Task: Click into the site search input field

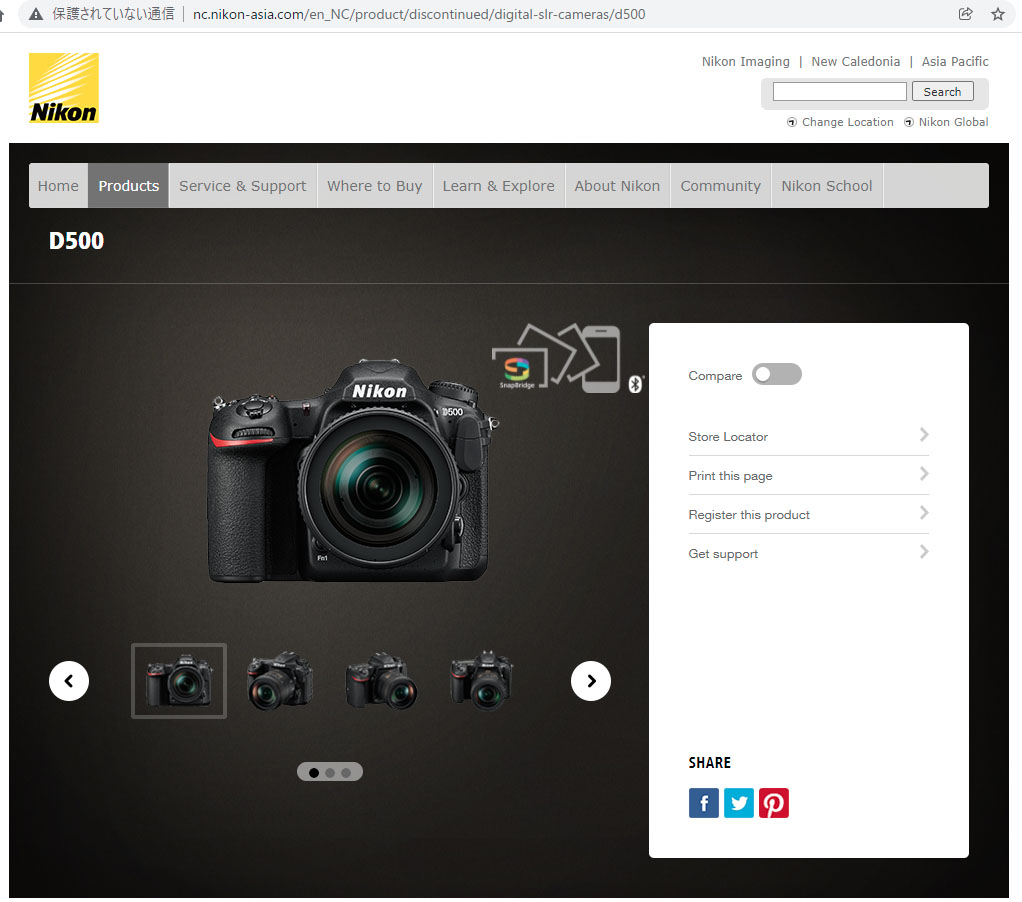Action: tap(840, 92)
